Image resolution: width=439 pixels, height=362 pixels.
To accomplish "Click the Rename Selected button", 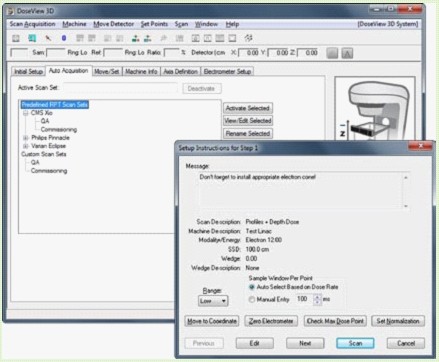I will [x=248, y=133].
